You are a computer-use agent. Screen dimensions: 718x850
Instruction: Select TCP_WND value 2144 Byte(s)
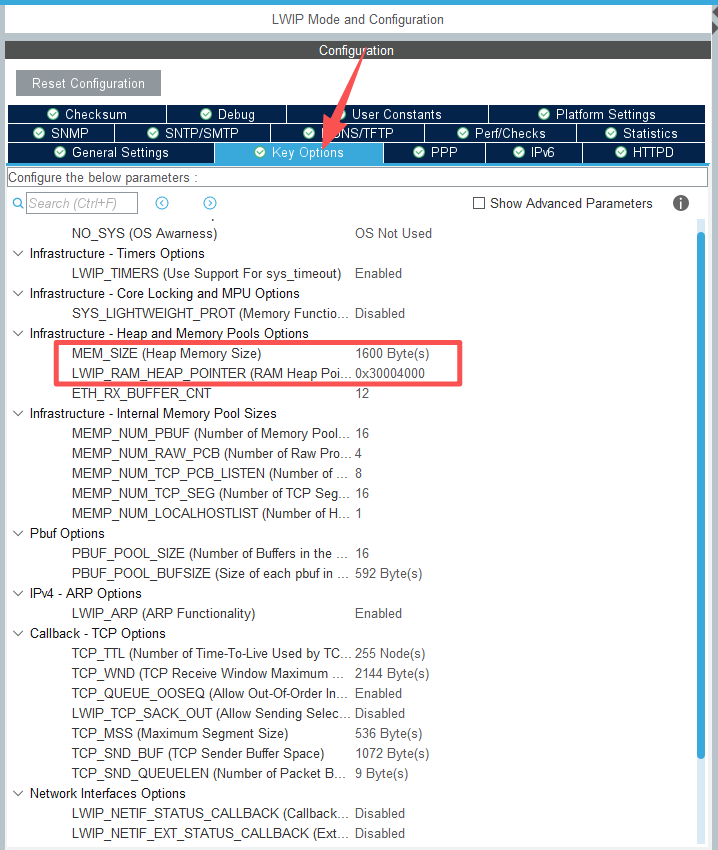[392, 673]
